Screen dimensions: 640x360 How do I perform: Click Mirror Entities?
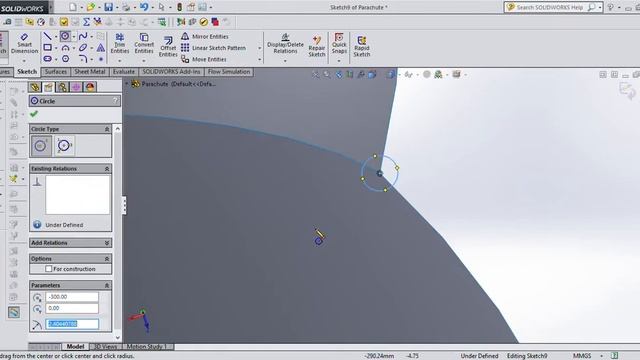click(204, 36)
